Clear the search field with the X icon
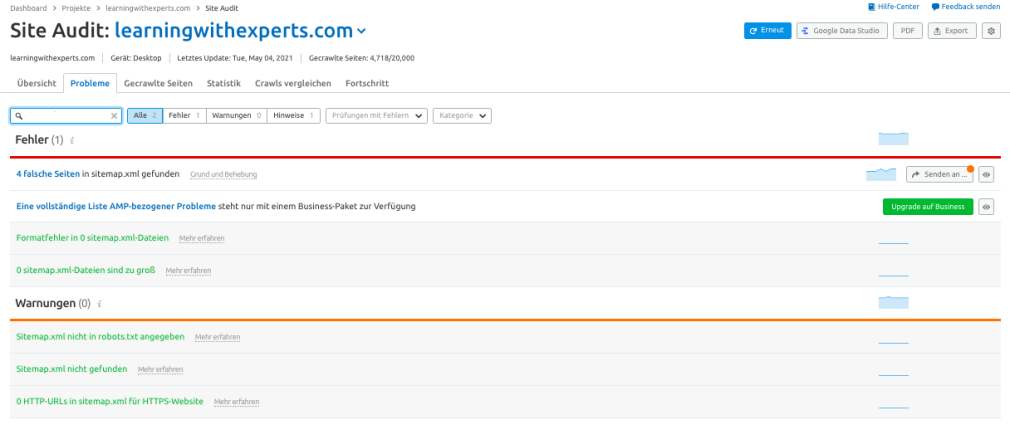This screenshot has height=425, width=1010. [x=114, y=116]
